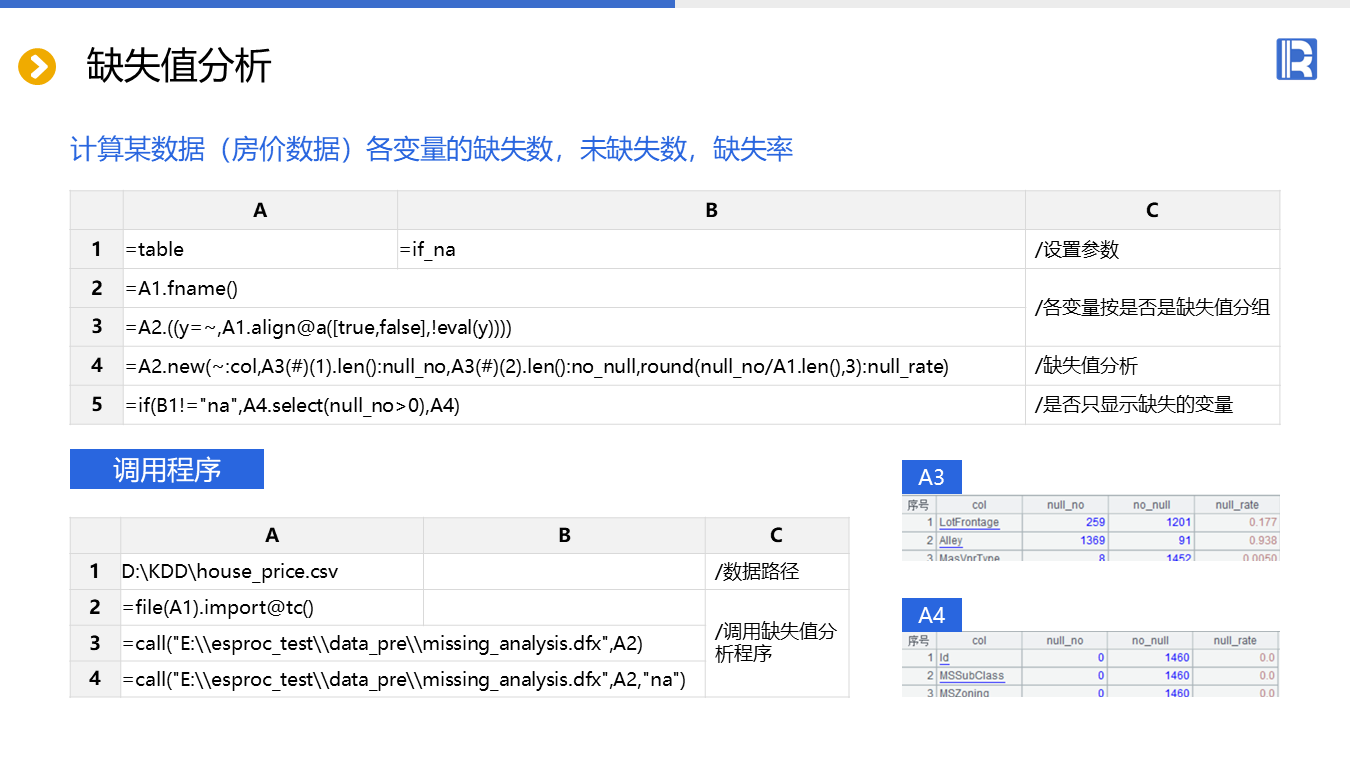Click the null_rate header in A3 table

[1237, 505]
